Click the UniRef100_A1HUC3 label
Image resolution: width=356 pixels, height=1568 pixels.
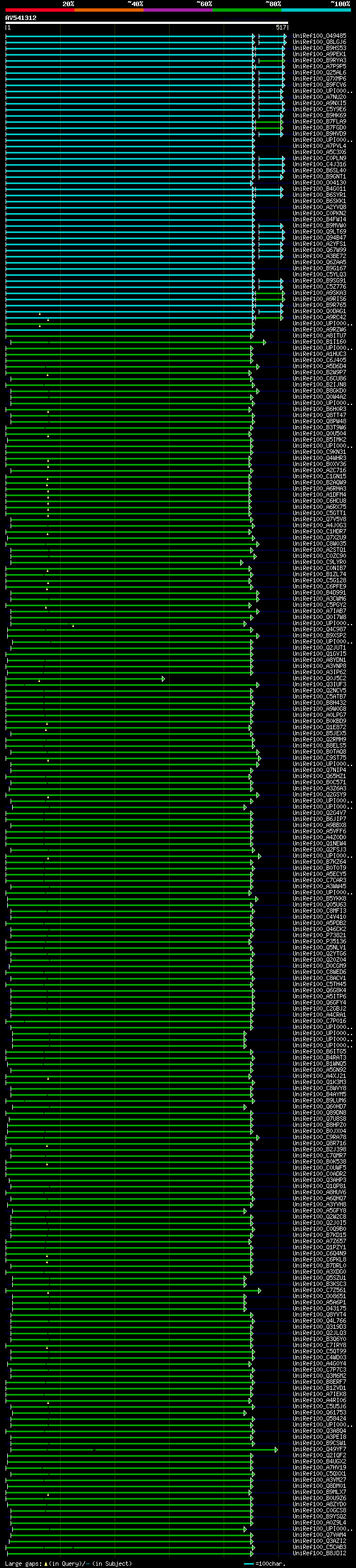pos(319,354)
